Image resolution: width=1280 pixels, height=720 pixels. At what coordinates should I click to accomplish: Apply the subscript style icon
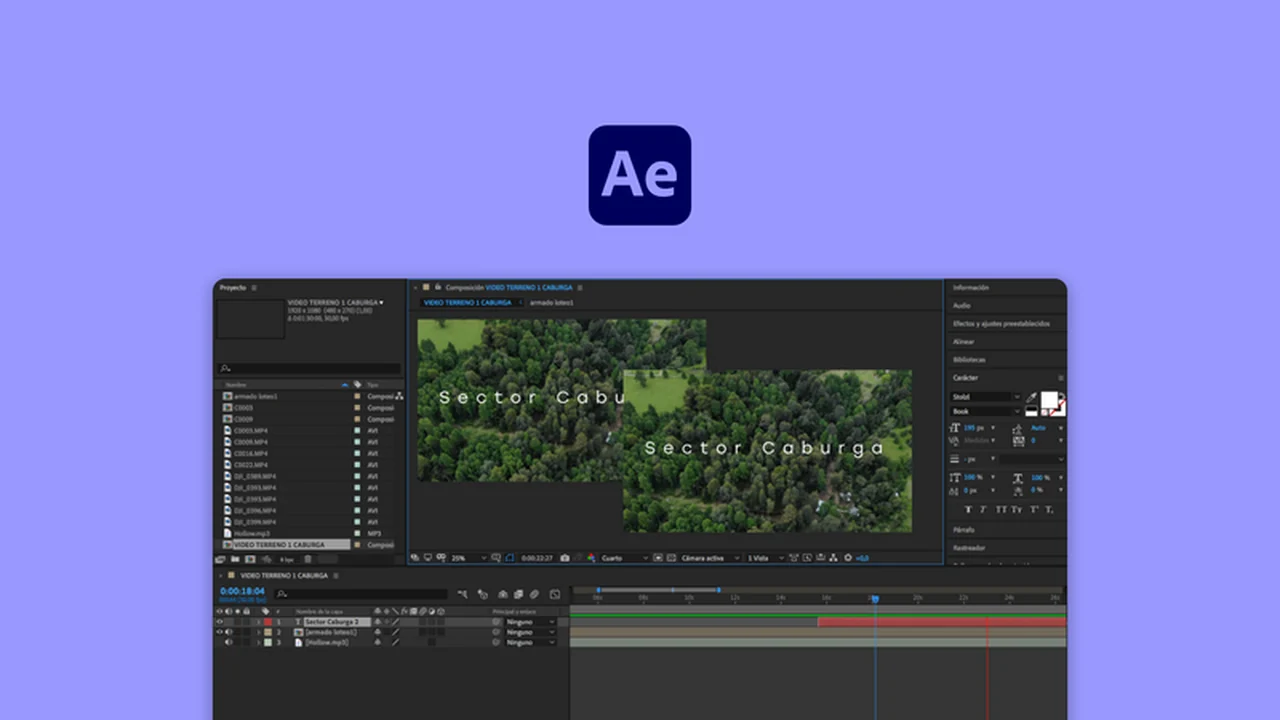pyautogui.click(x=1049, y=509)
